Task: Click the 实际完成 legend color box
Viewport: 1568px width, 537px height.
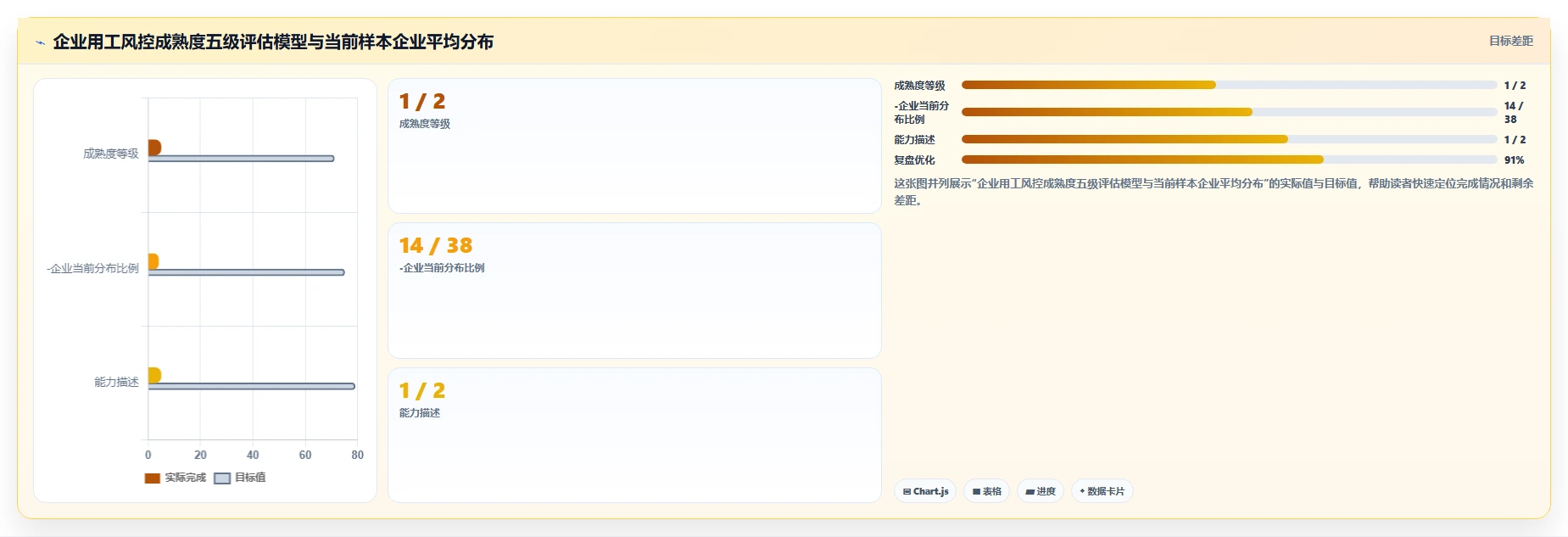Action: 153,478
